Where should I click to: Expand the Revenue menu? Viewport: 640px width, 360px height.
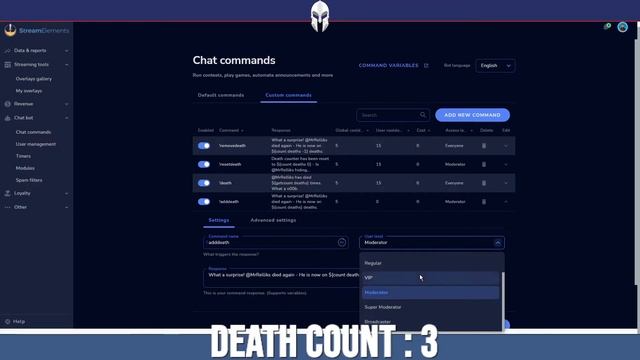[x=67, y=104]
